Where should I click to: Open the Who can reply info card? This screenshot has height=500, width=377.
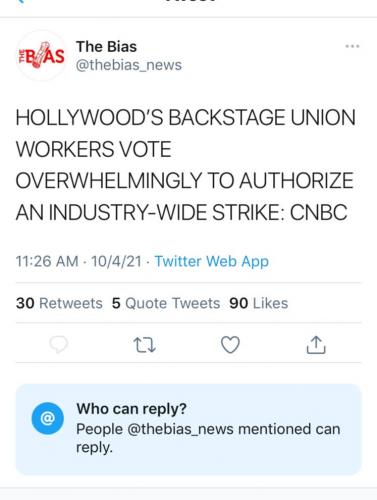coord(188,429)
